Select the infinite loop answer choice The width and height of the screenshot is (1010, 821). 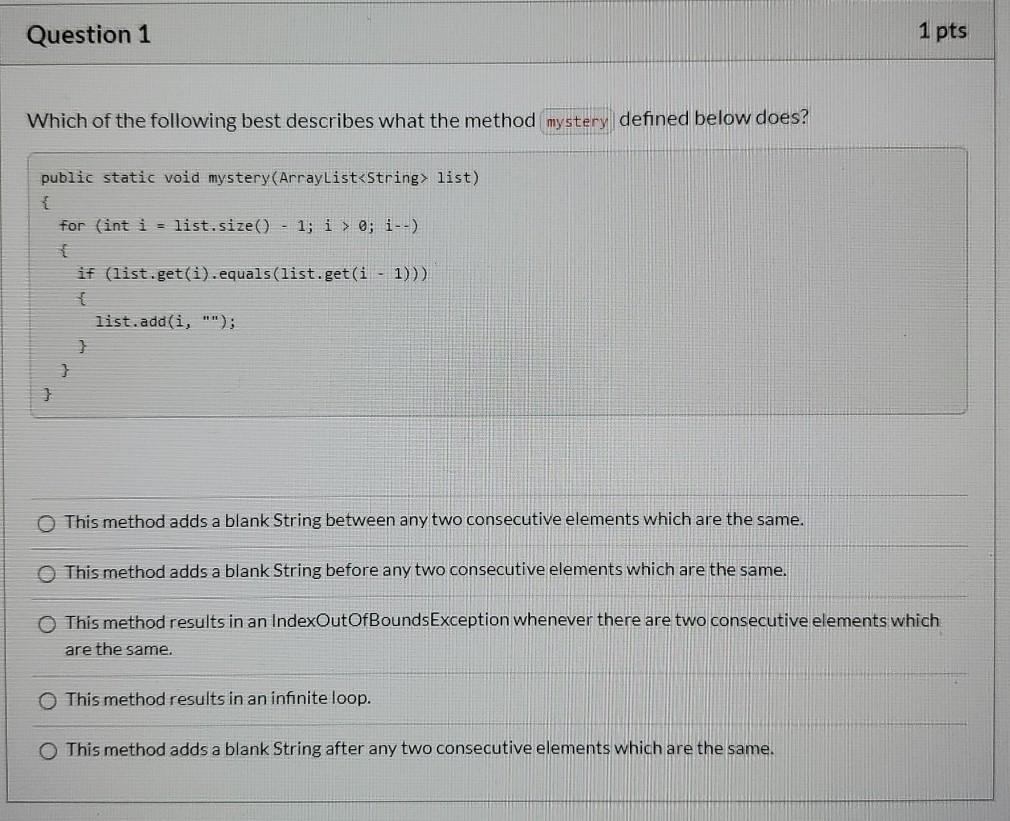point(46,700)
